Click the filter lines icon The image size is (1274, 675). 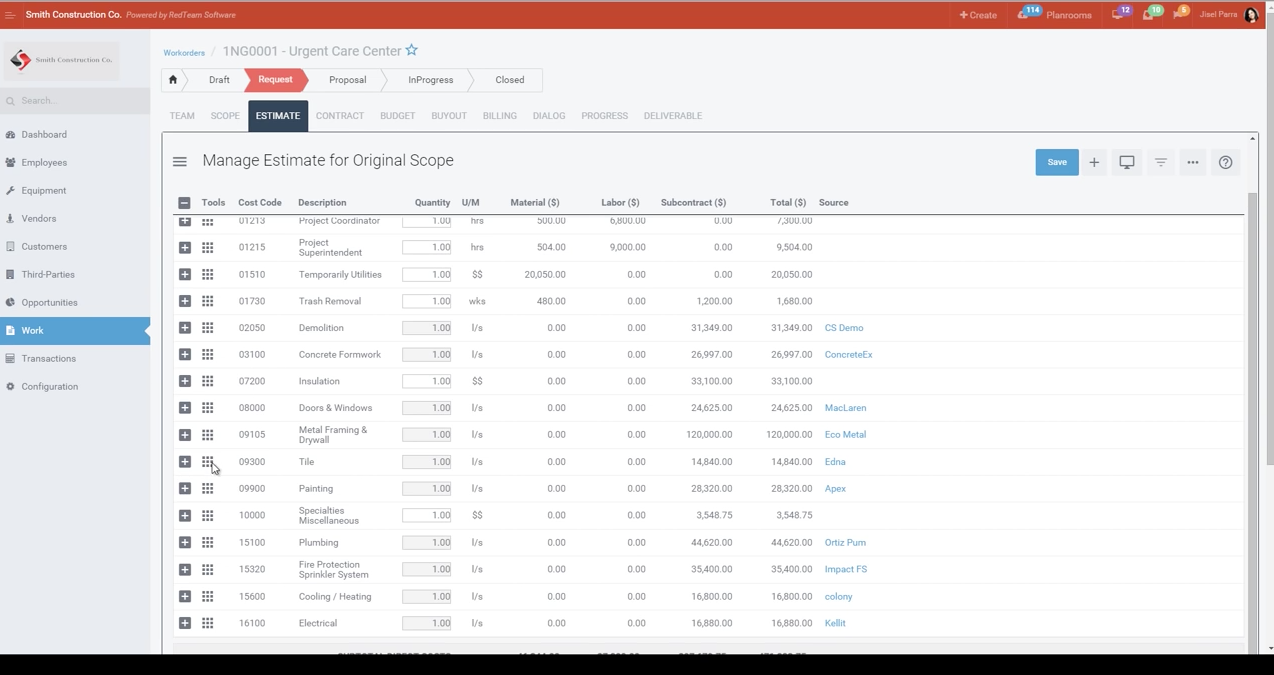pyautogui.click(x=1160, y=162)
